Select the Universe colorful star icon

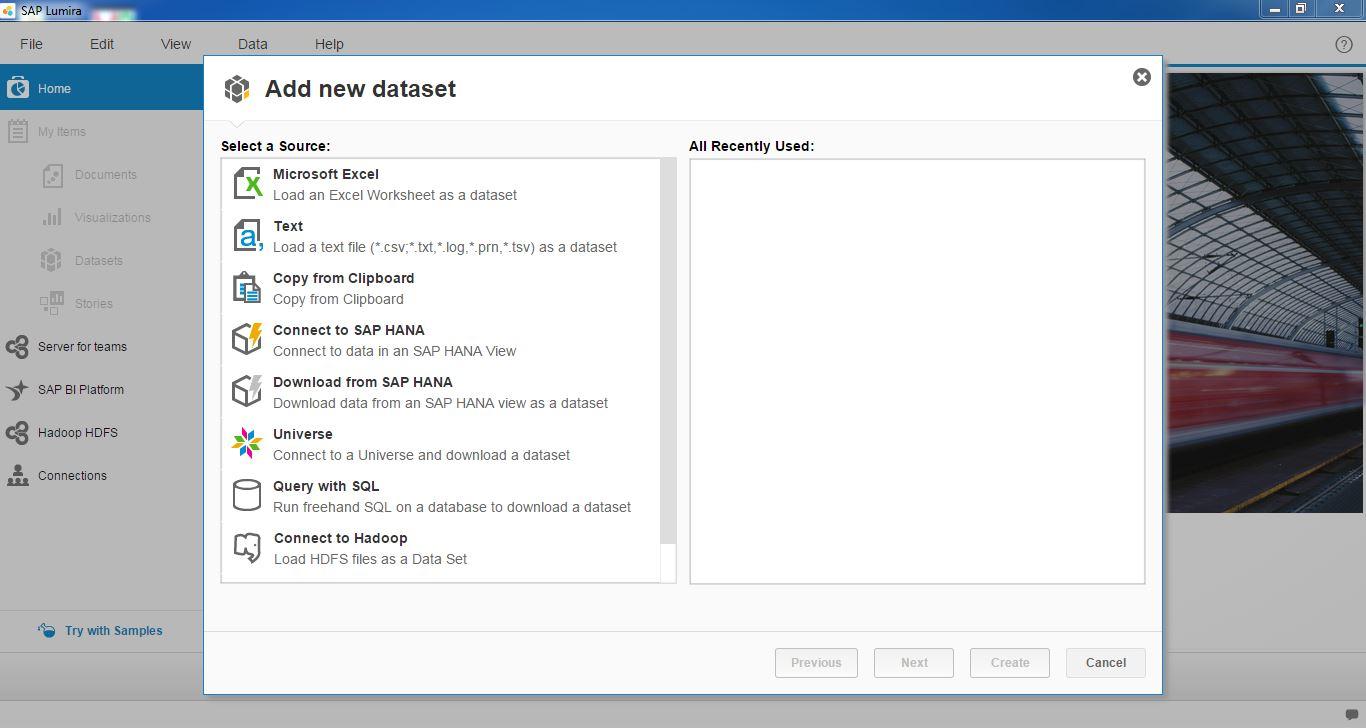(x=247, y=444)
